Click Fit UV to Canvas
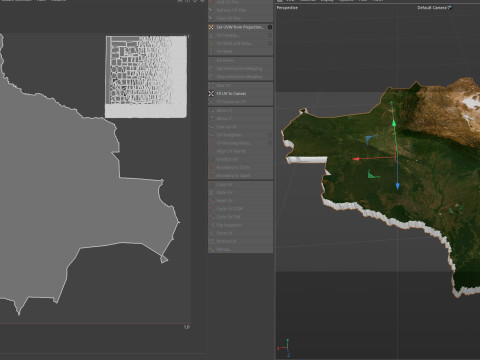The width and height of the screenshot is (480, 360). [x=240, y=94]
